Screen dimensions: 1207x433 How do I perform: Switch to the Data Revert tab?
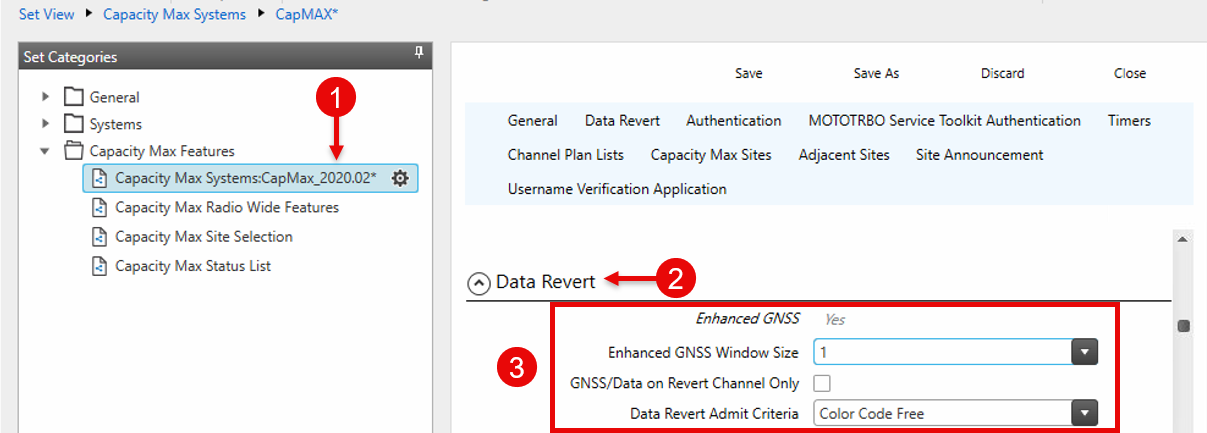point(622,120)
